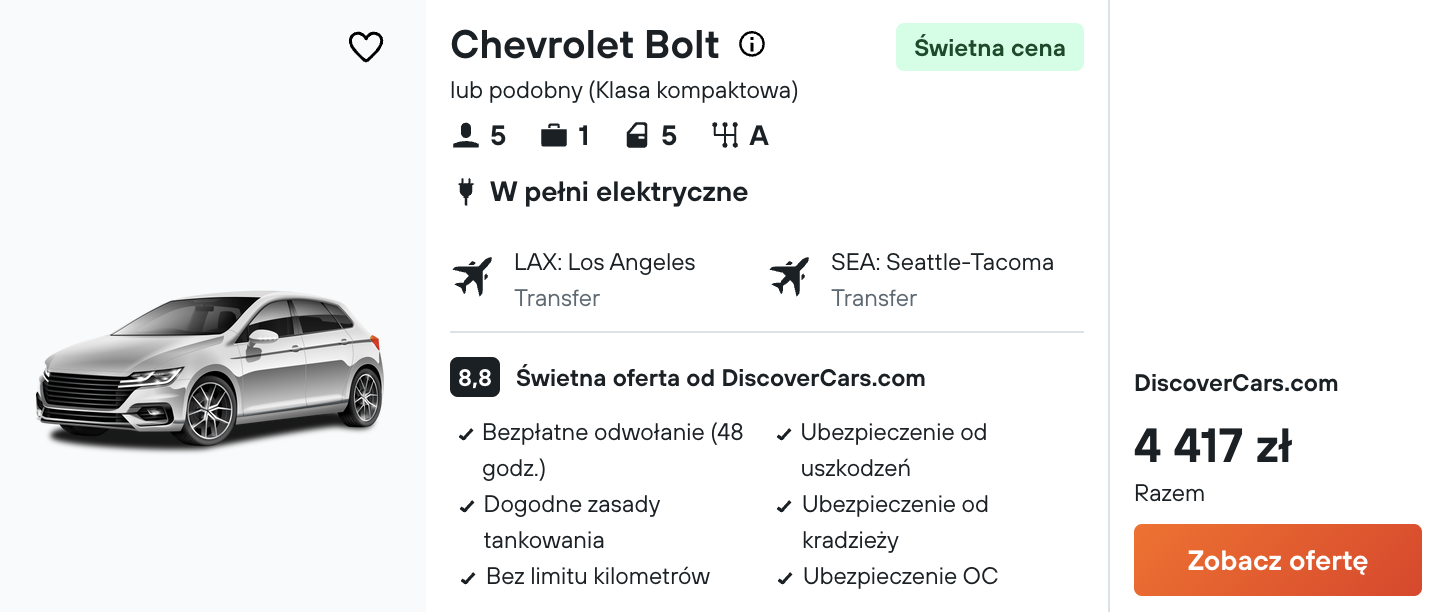Click the LAX pickup airplane icon
Viewport: 1442px width, 612px height.
point(472,277)
